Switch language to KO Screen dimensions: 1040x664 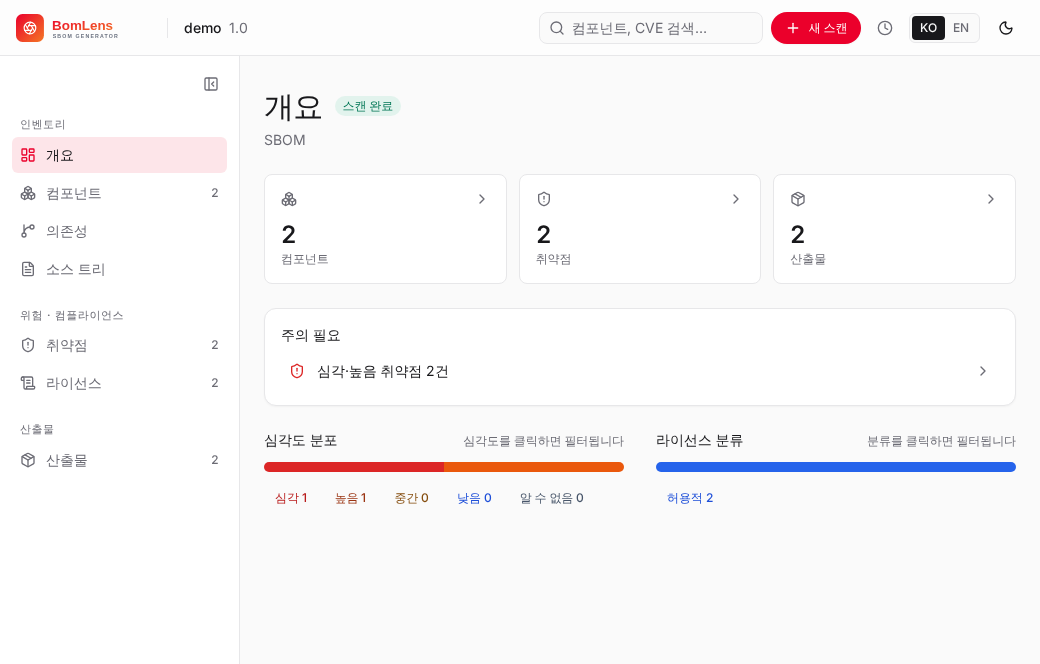[928, 28]
